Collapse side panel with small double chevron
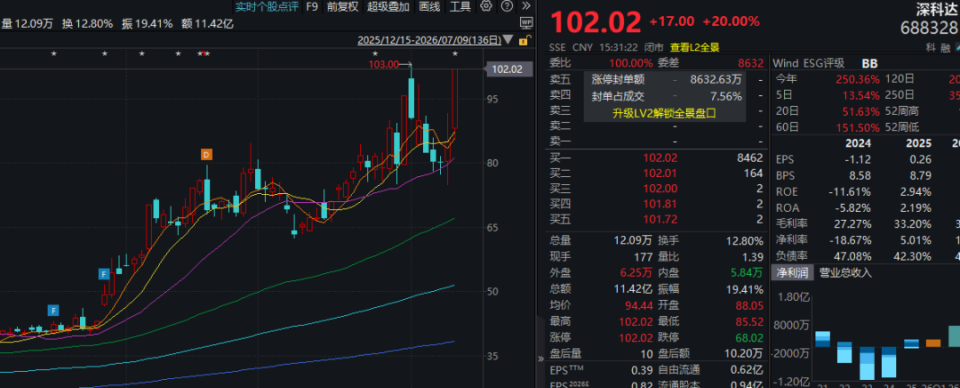 click(540, 359)
